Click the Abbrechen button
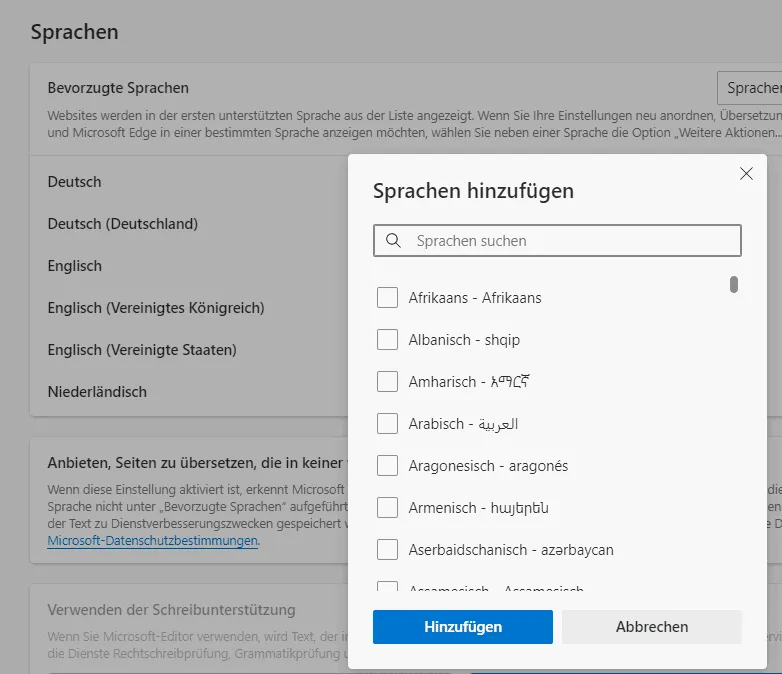Image resolution: width=782 pixels, height=674 pixels. [x=651, y=627]
